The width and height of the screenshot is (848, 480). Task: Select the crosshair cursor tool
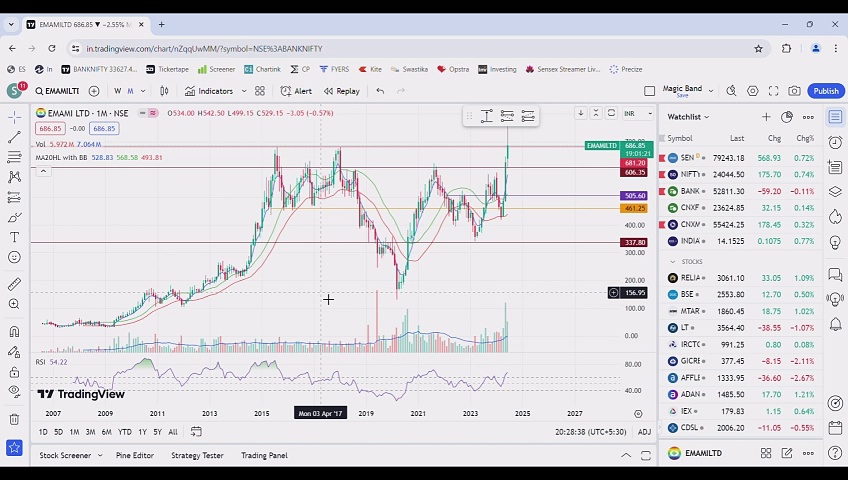pyautogui.click(x=15, y=117)
